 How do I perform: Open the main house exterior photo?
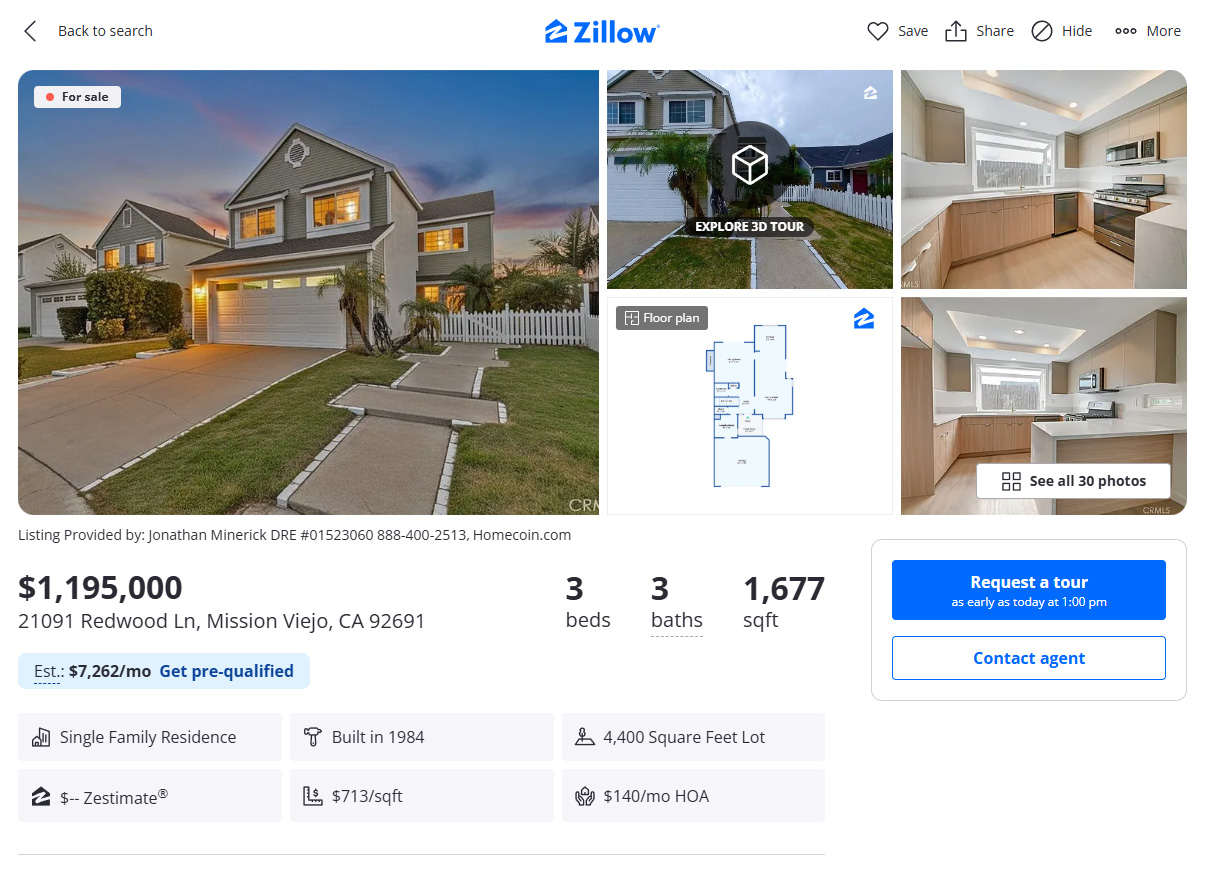(308, 292)
